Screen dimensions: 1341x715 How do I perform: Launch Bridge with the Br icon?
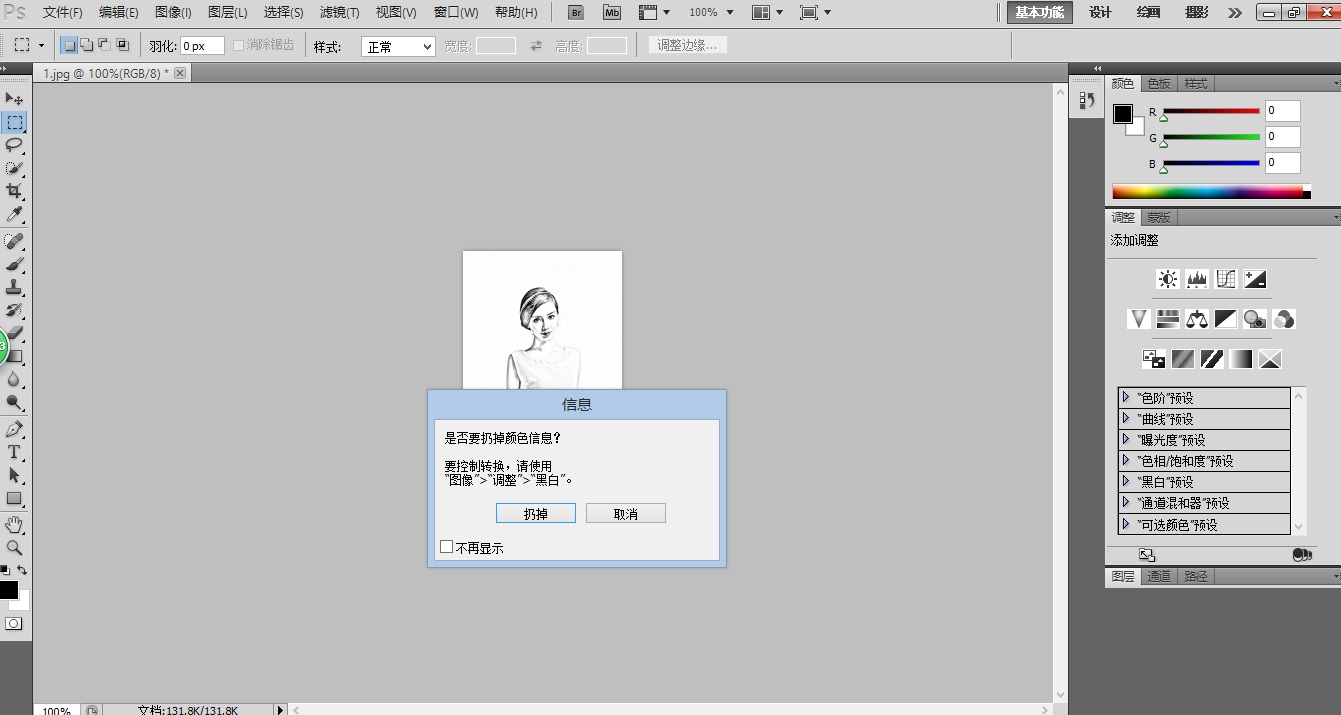pos(576,13)
